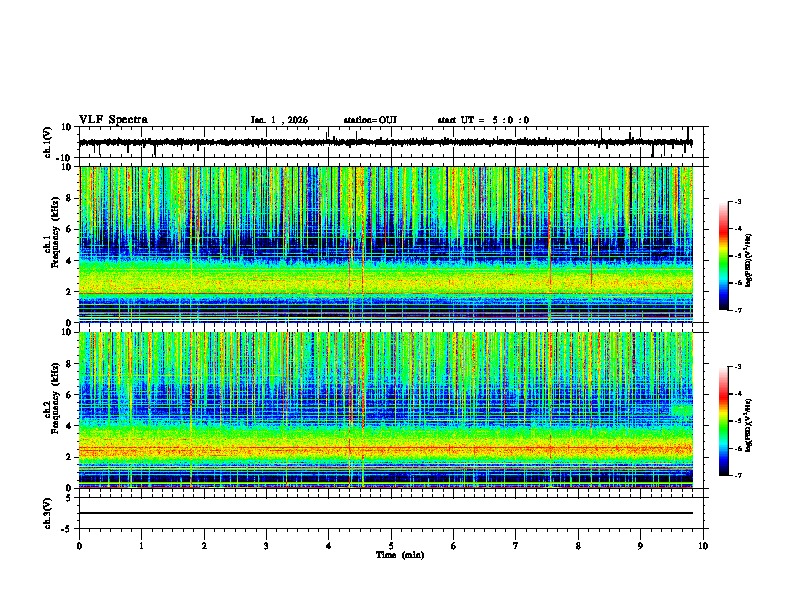The height and width of the screenshot is (612, 792).
Task: Click the "8" kHz tick of ch.2 spectrogram
Action: [x=69, y=364]
